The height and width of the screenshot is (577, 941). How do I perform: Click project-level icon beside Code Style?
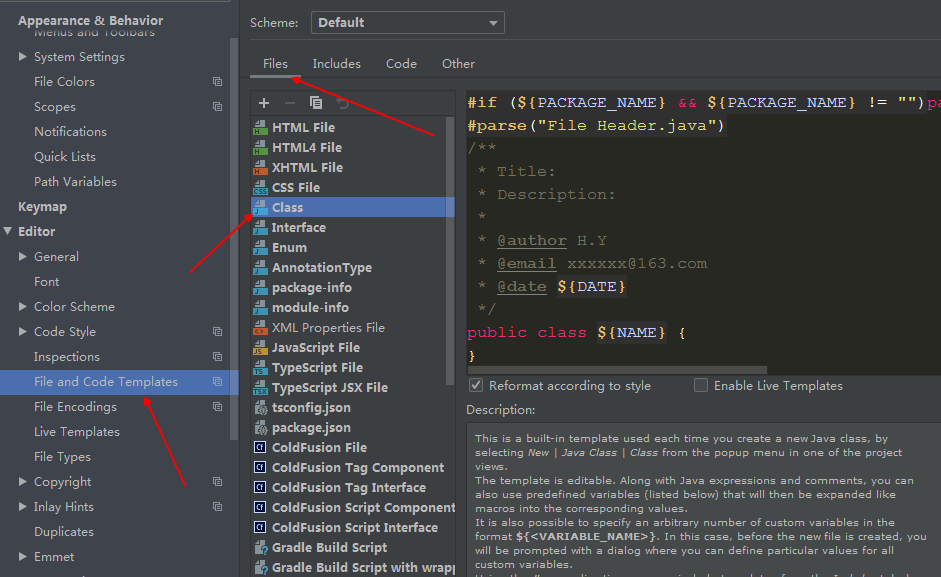tap(217, 331)
